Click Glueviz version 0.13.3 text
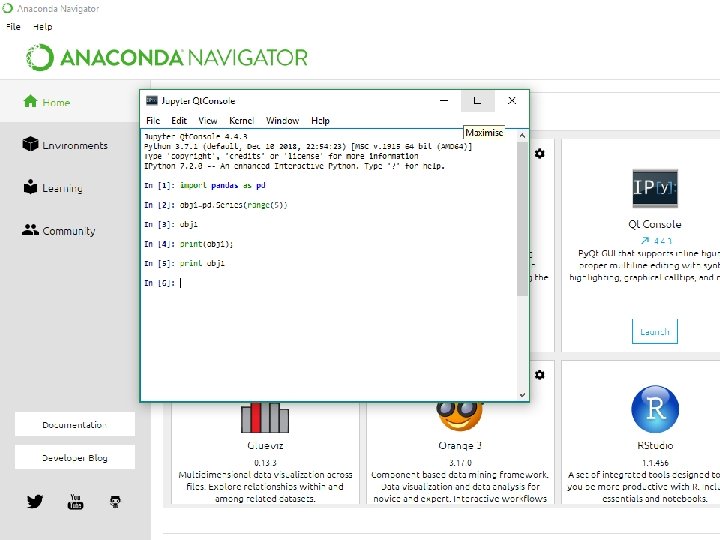 coord(265,462)
